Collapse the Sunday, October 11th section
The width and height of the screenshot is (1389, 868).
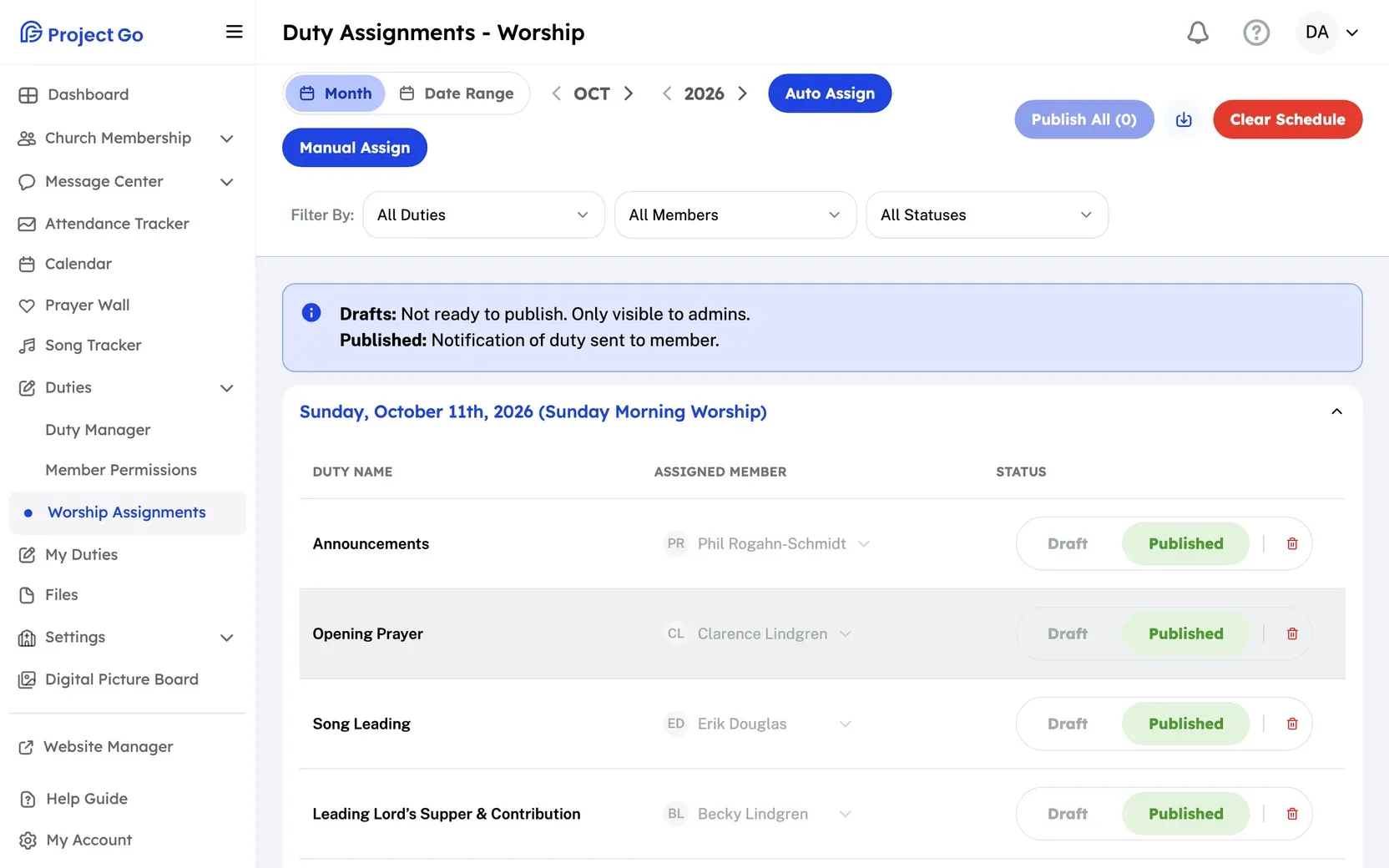[x=1336, y=411]
